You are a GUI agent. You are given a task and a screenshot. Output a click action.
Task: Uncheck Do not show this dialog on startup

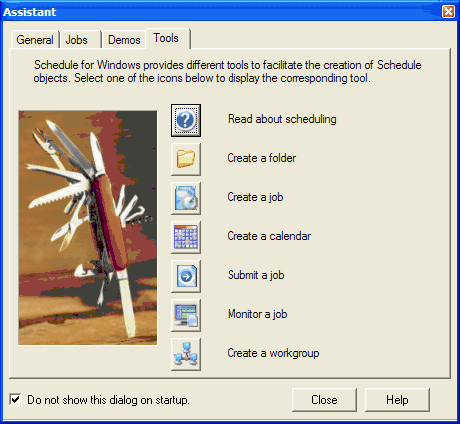point(15,399)
